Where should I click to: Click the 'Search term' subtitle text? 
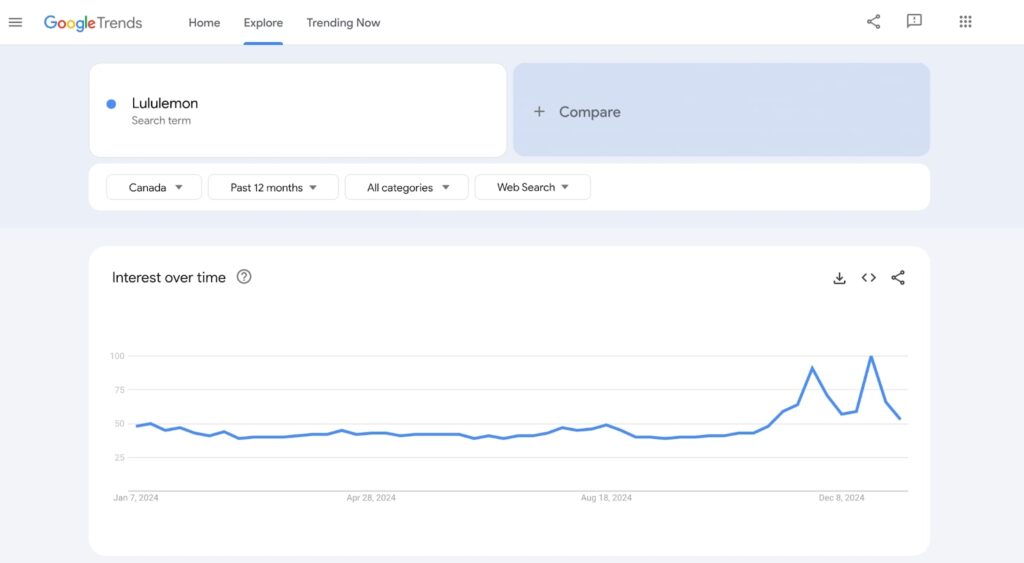coord(161,121)
